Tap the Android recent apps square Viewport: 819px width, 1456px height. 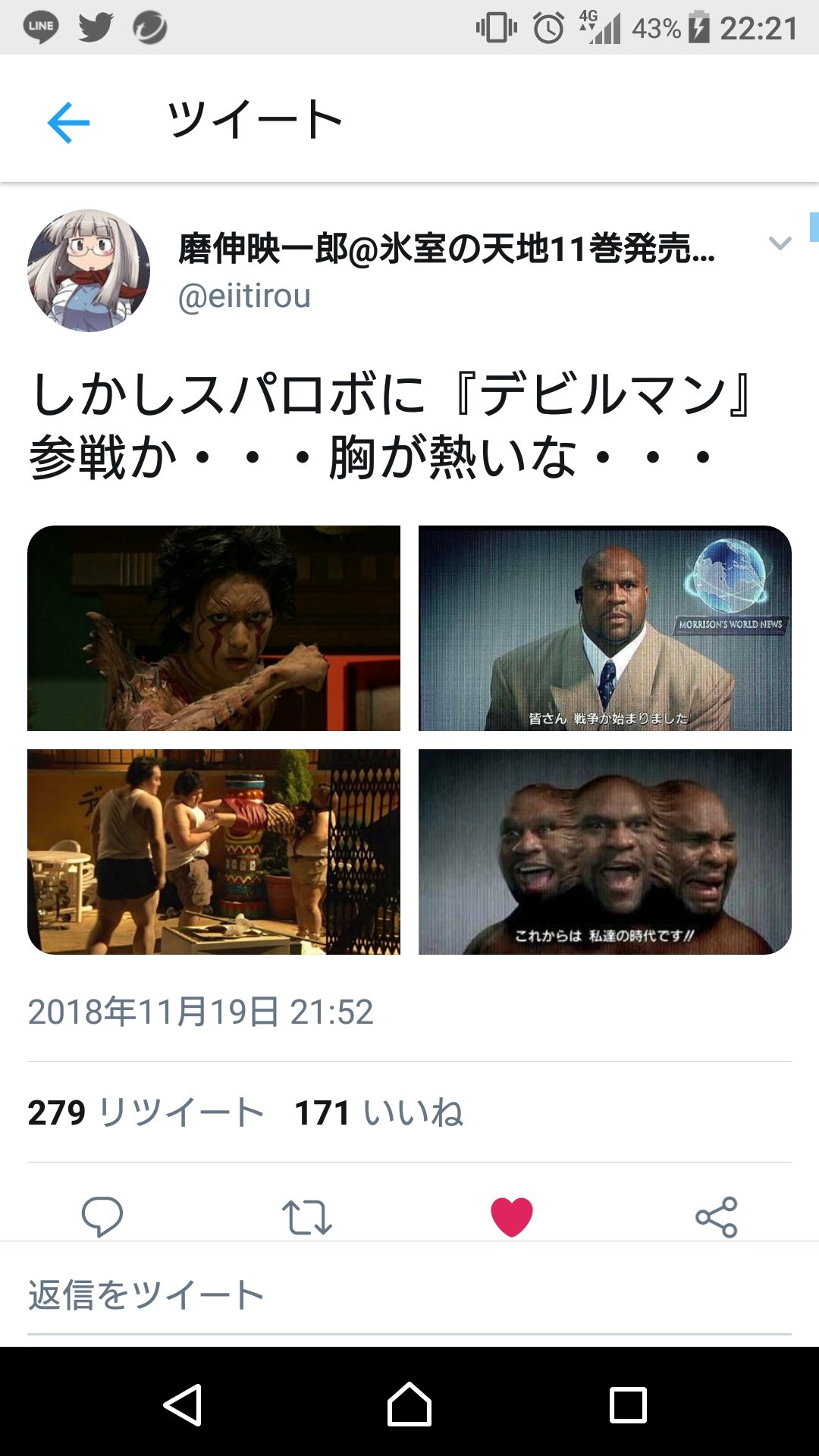click(x=628, y=1405)
